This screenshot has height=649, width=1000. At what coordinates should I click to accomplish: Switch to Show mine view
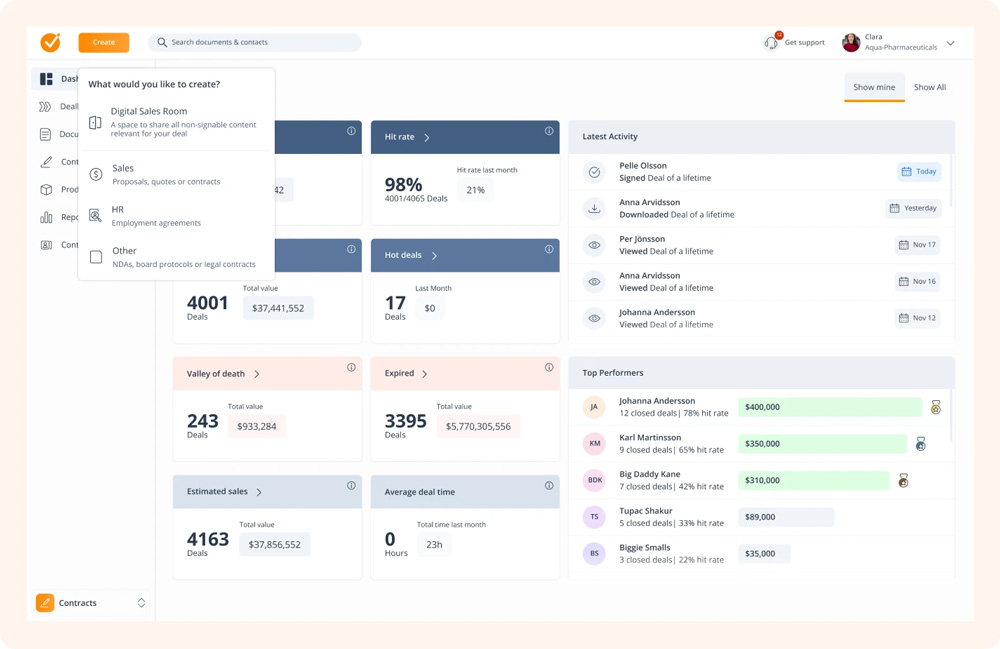tap(874, 87)
